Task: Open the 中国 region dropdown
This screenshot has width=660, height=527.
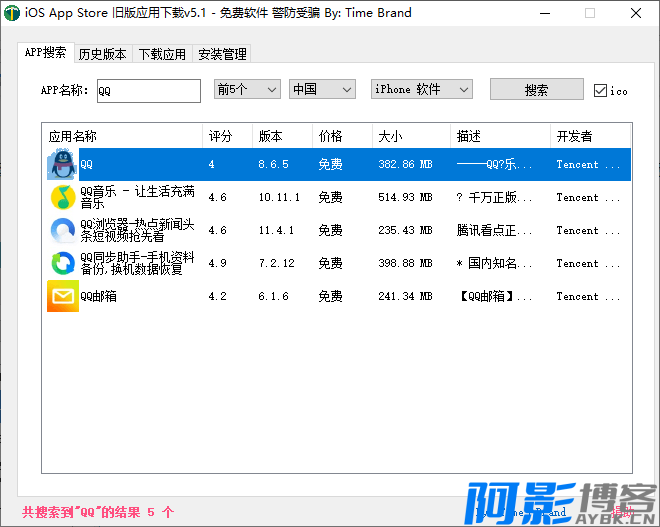Action: coord(322,89)
